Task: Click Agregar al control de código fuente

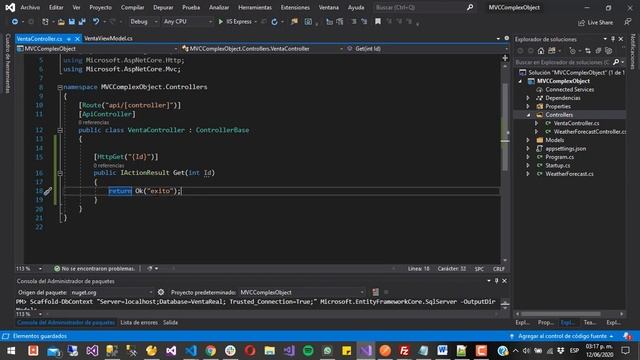Action: [562, 336]
